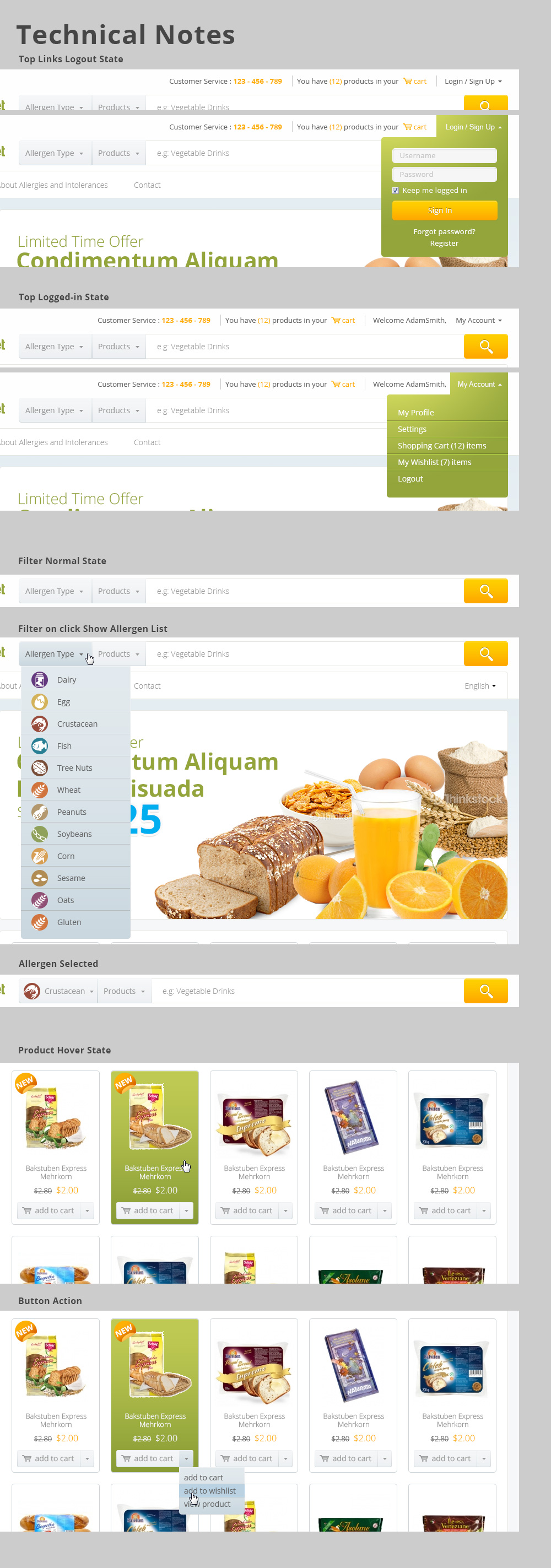The height and width of the screenshot is (1568, 551).
Task: Expand the Login / Sign Up dropdown
Action: [473, 82]
